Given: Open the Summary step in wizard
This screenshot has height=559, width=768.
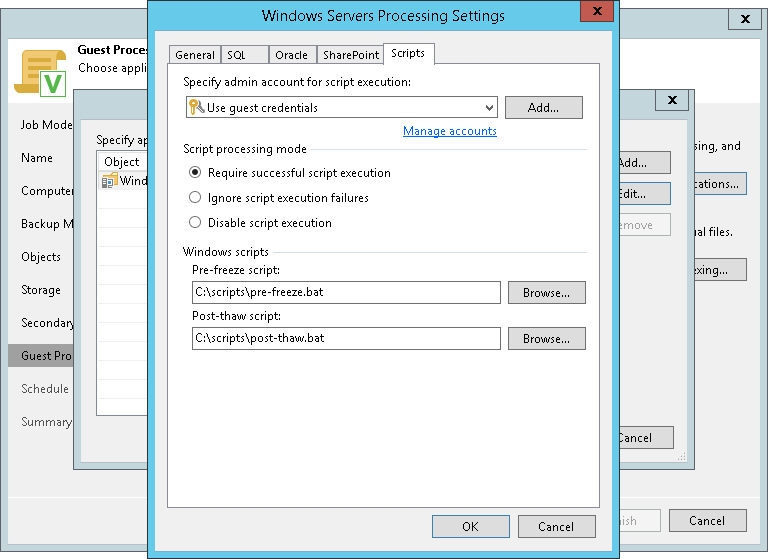Looking at the screenshot, I should (46, 422).
